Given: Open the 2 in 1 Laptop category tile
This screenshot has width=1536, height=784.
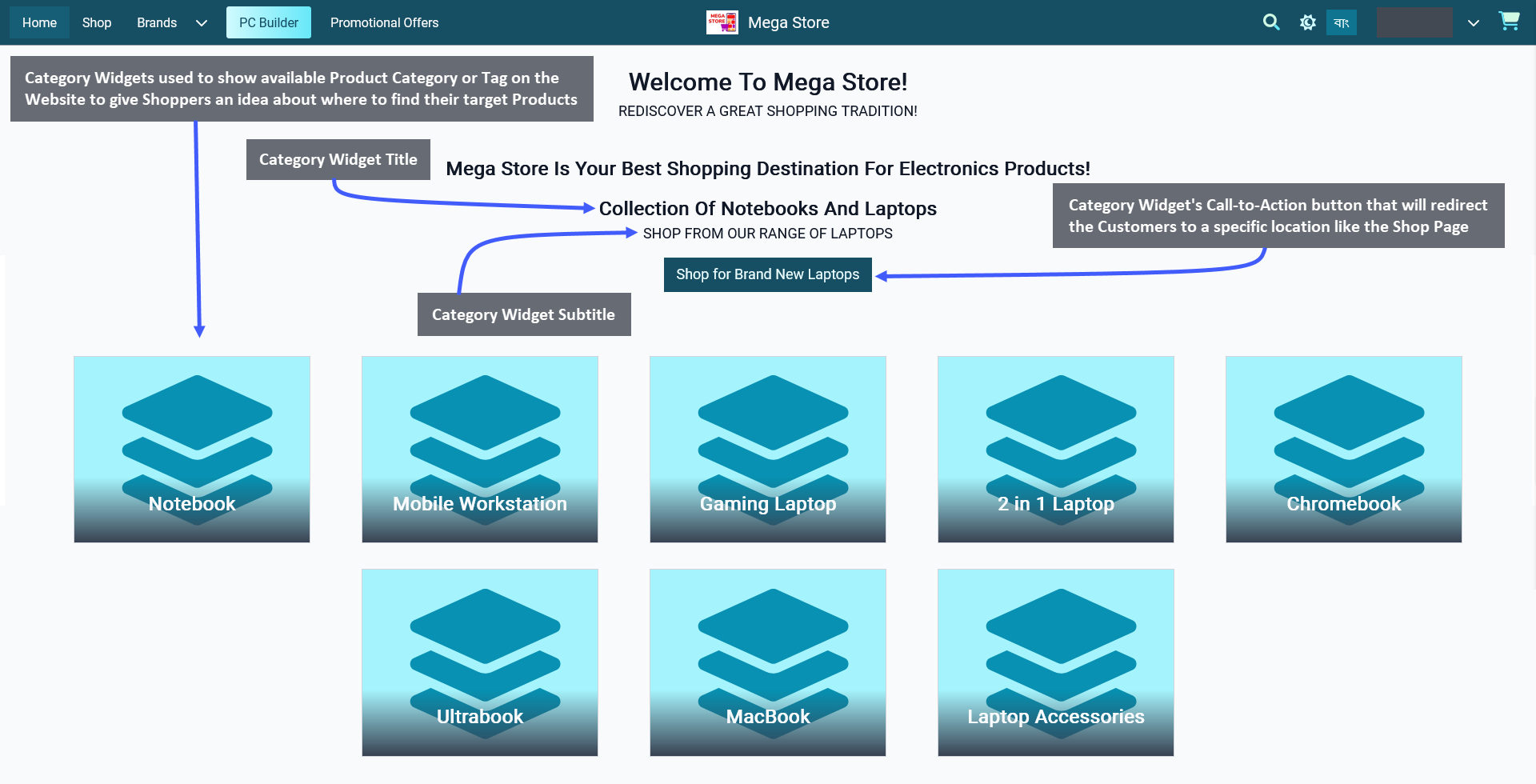Looking at the screenshot, I should (1056, 450).
